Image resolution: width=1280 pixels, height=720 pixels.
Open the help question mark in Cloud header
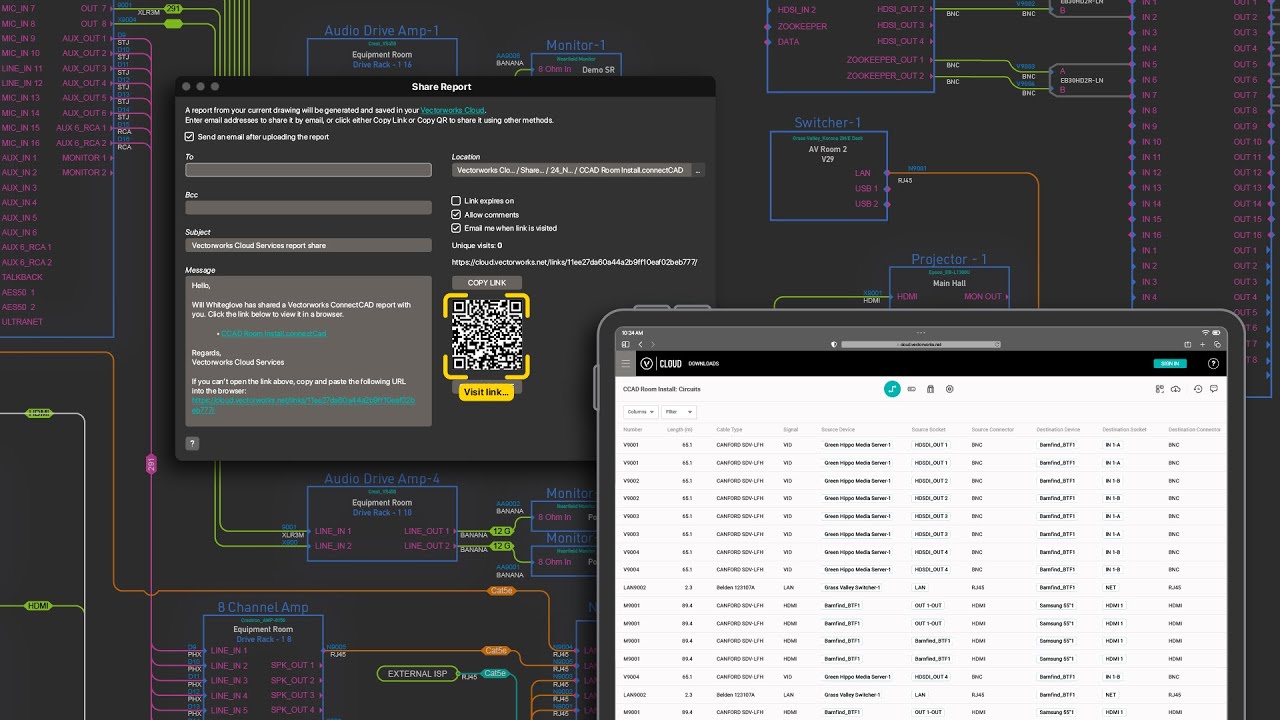point(1213,364)
